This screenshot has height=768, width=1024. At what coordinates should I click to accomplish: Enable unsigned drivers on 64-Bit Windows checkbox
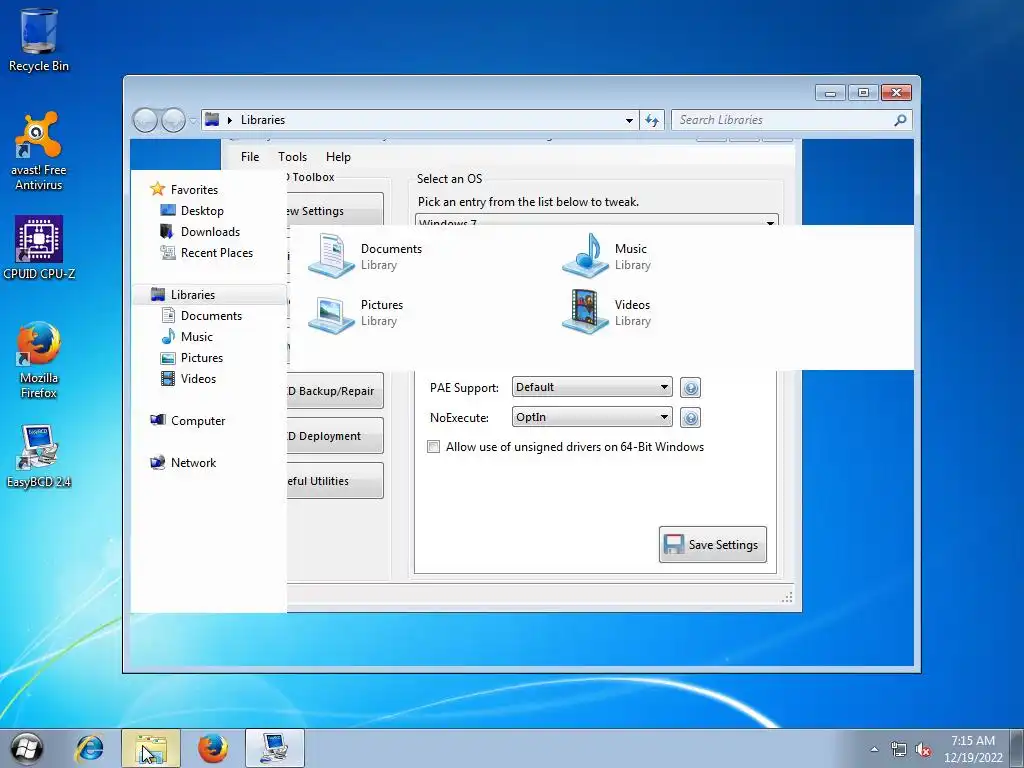(433, 447)
